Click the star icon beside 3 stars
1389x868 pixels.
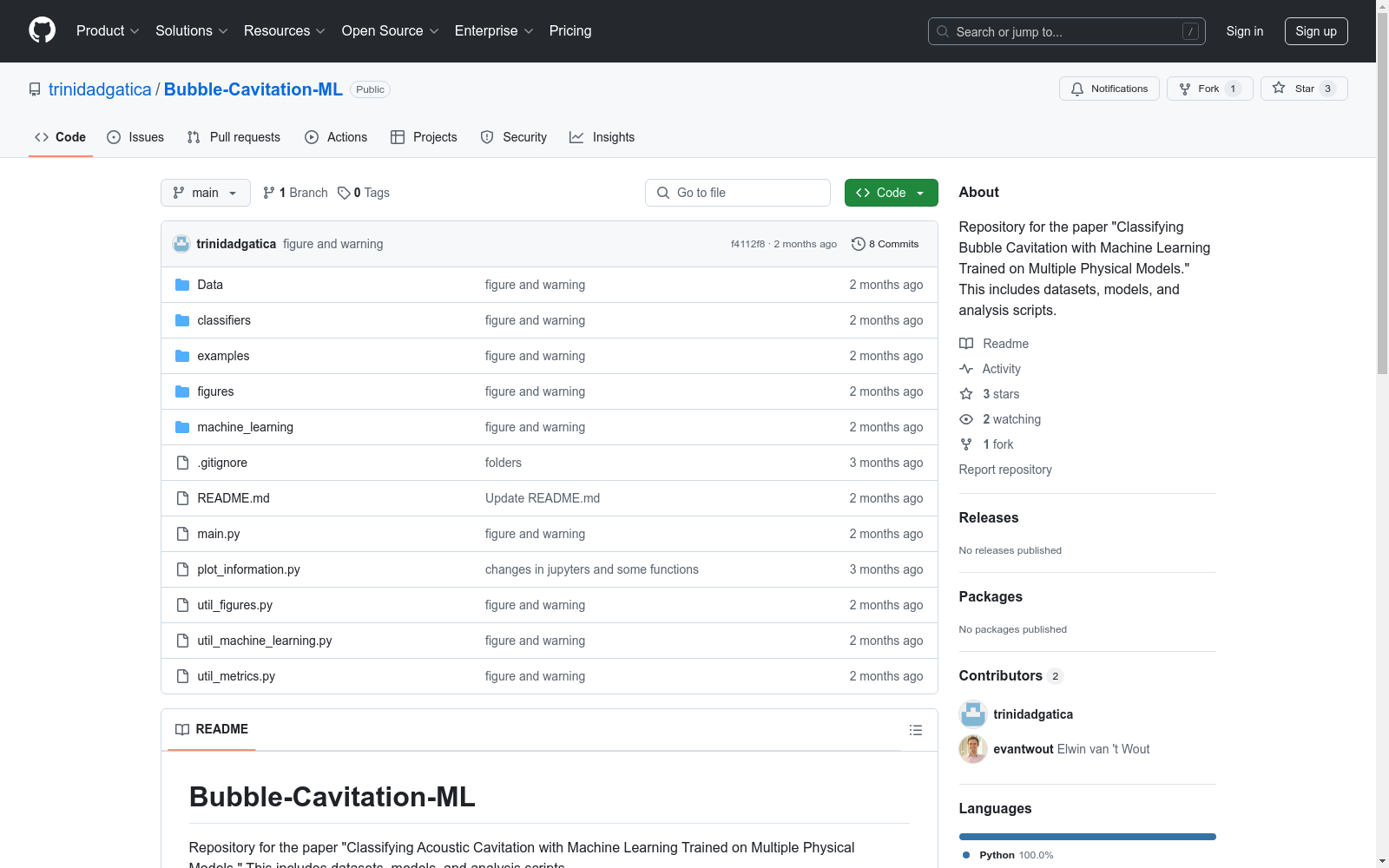966,394
